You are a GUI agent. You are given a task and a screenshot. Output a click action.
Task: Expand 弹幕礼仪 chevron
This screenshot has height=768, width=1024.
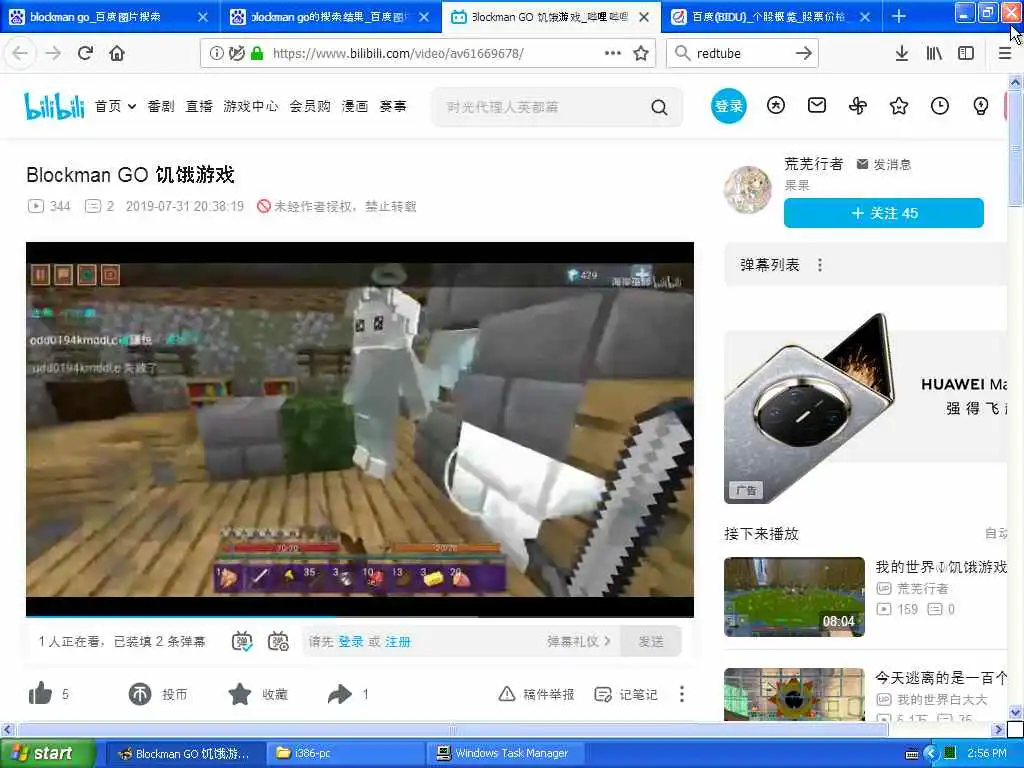pos(607,641)
